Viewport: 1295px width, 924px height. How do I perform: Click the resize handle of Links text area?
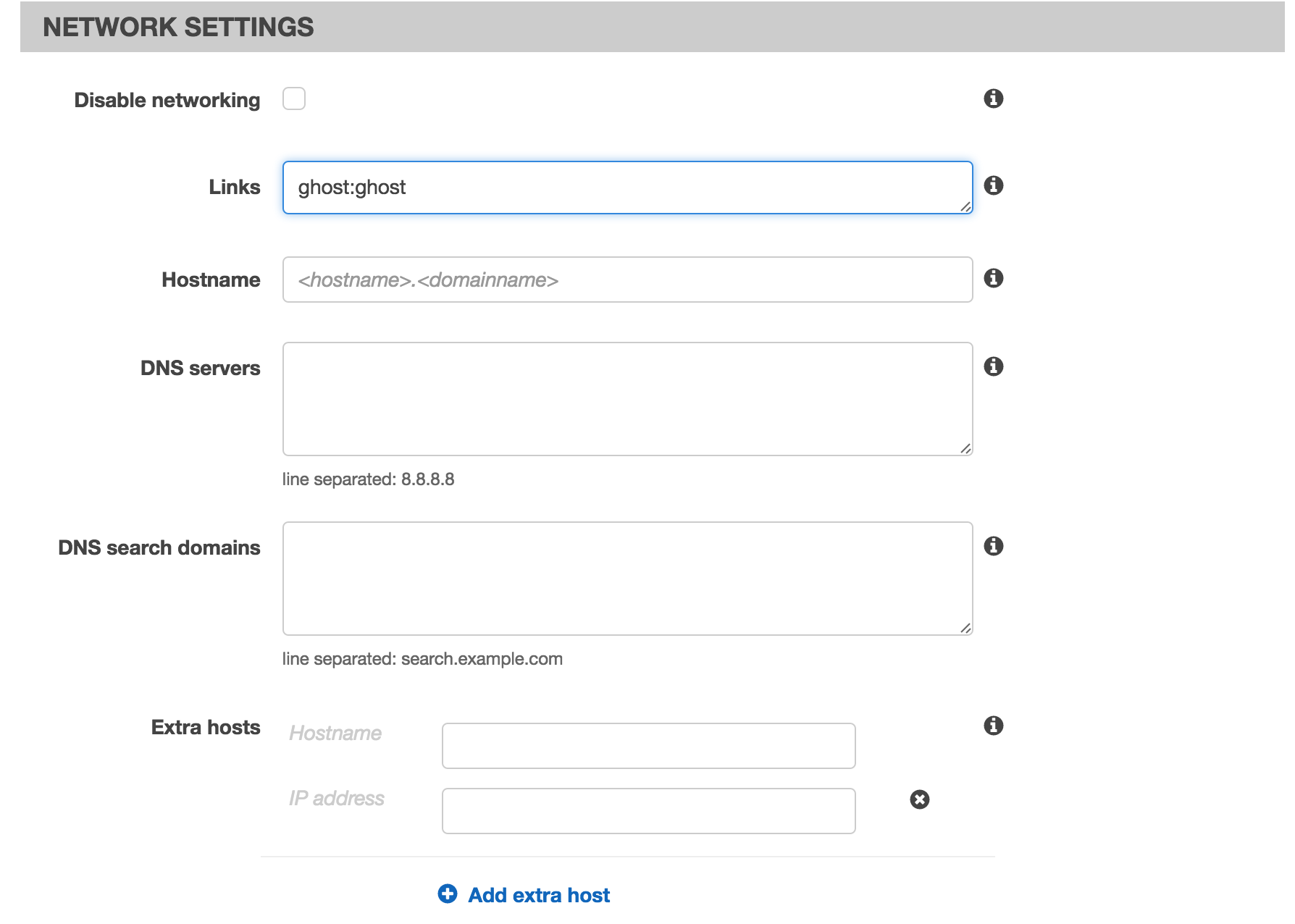965,207
